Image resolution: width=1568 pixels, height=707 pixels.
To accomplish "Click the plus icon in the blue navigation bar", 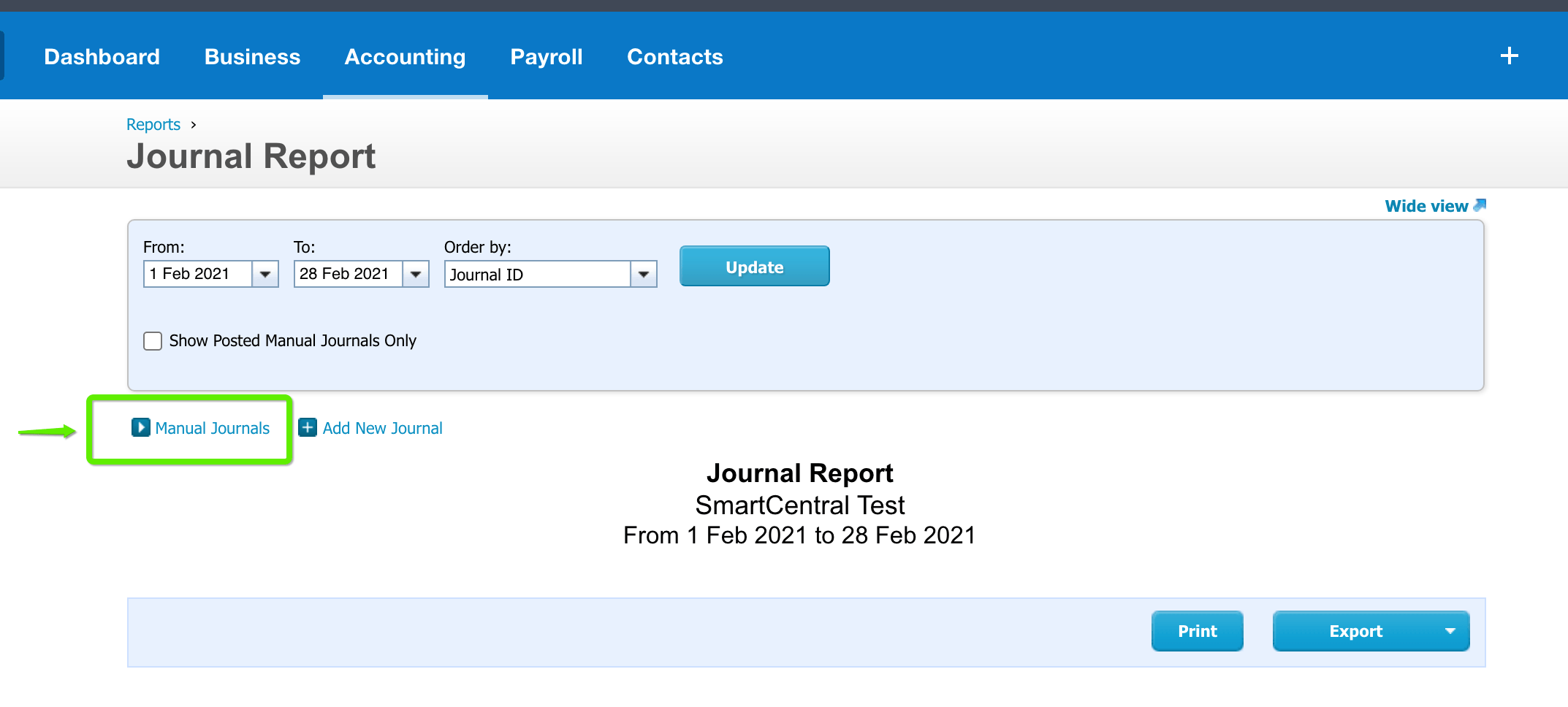I will [x=1508, y=56].
